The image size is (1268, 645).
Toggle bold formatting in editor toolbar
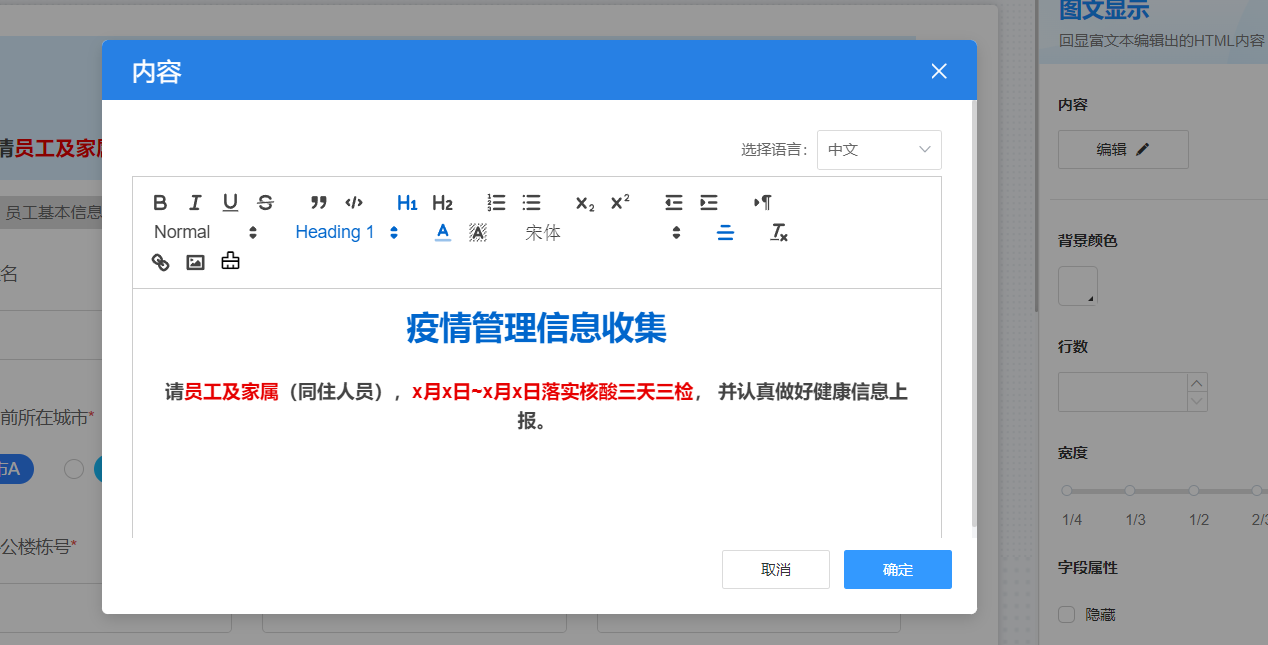point(160,203)
